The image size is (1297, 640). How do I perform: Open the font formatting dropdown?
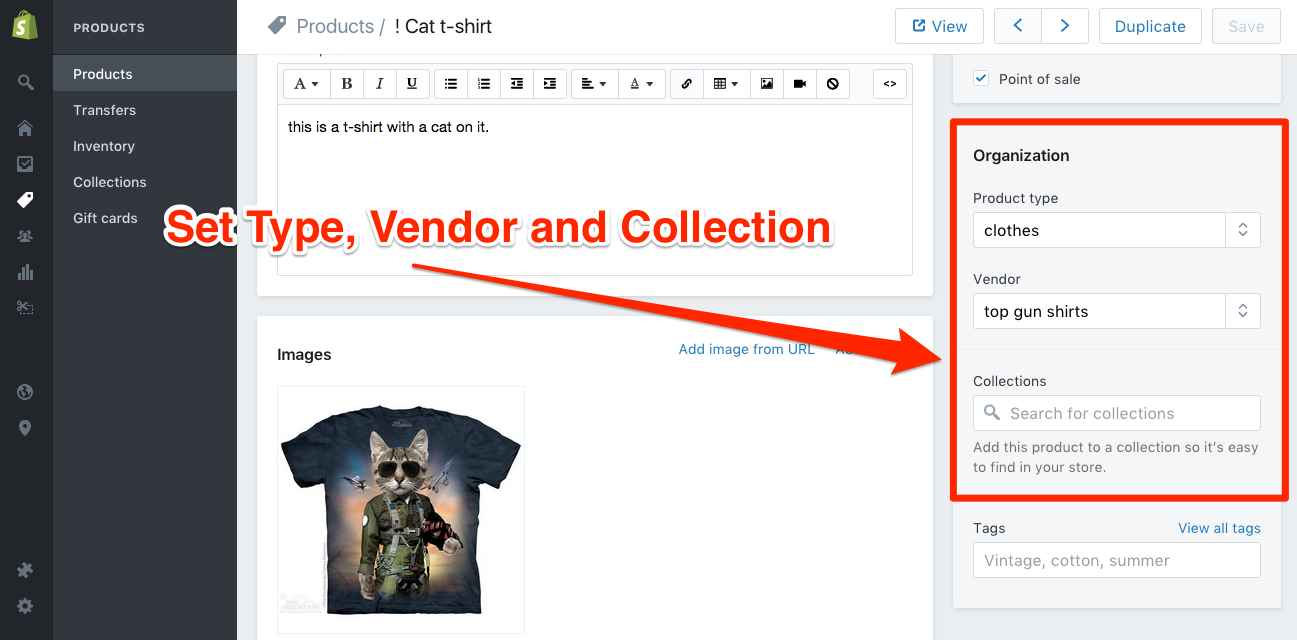pos(306,84)
